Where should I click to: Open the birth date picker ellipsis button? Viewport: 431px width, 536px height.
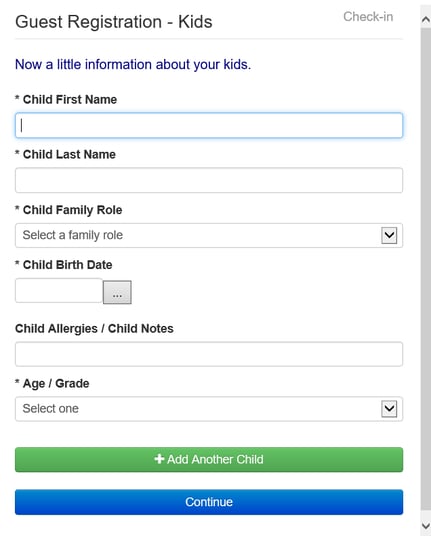click(x=117, y=292)
